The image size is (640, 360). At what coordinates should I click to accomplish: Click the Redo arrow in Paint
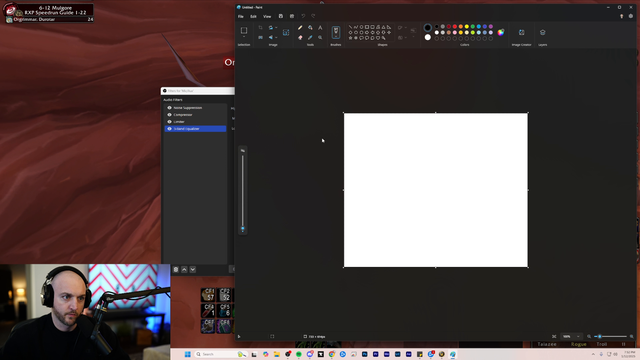tap(313, 16)
